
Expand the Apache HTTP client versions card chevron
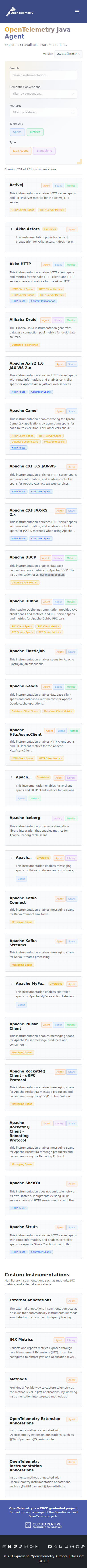tap(12, 777)
